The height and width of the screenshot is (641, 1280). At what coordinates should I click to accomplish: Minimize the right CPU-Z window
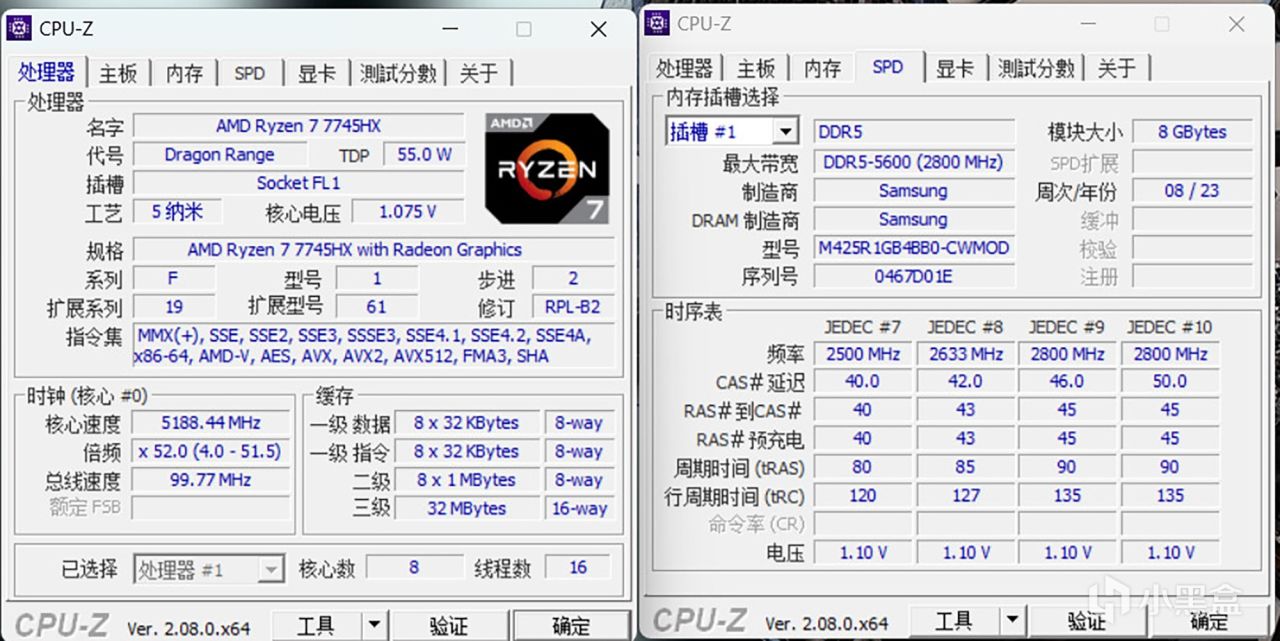point(1088,23)
